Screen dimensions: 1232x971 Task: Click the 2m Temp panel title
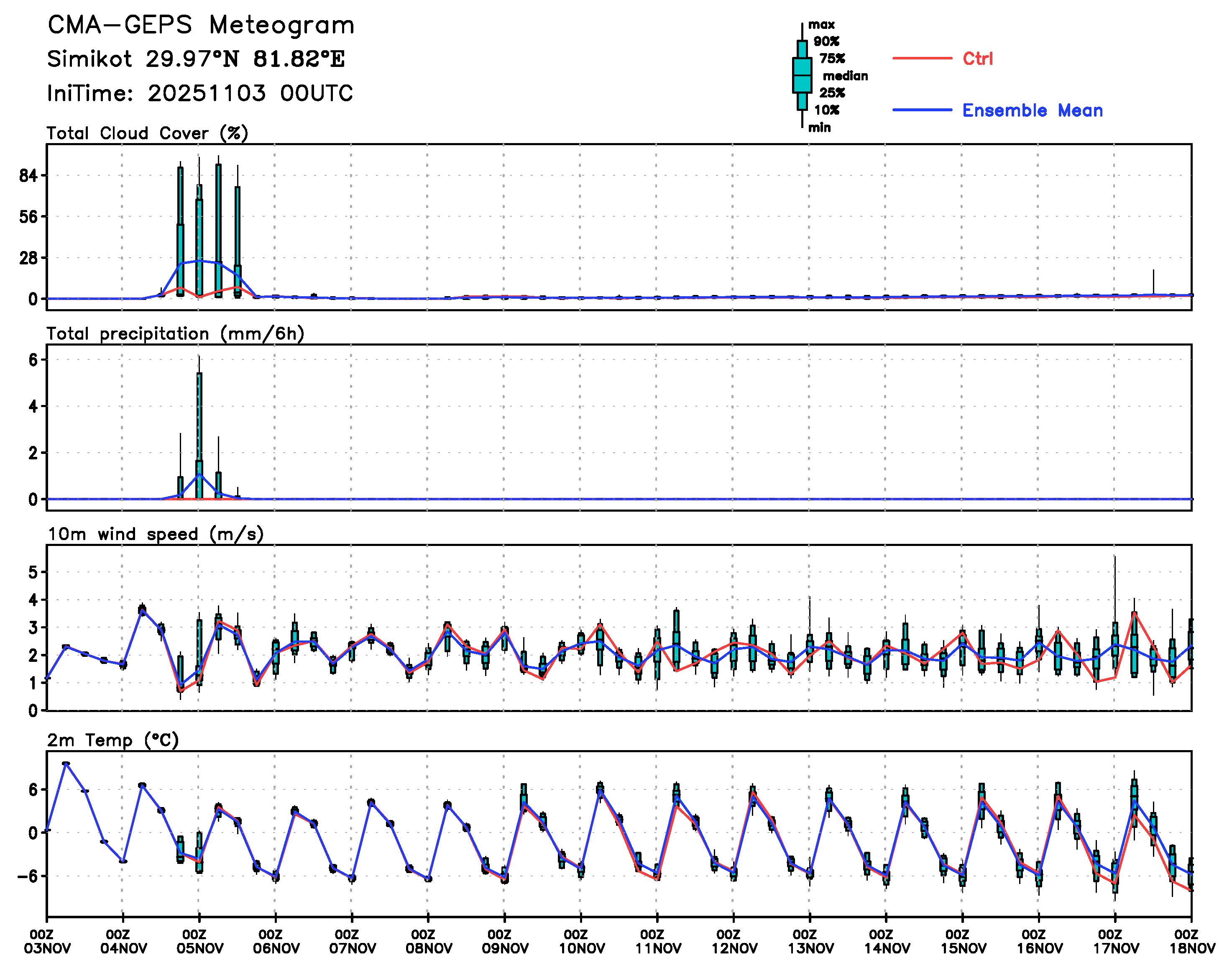pyautogui.click(x=112, y=740)
